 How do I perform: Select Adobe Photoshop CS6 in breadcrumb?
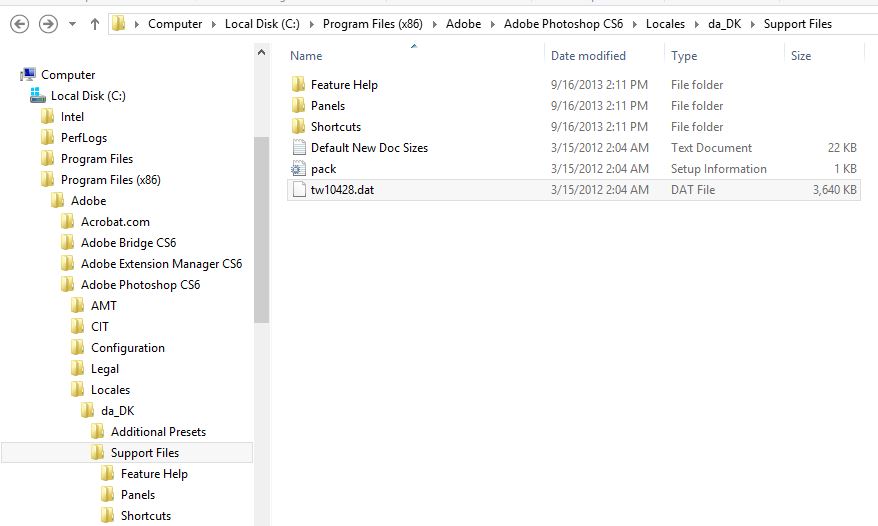(x=563, y=24)
